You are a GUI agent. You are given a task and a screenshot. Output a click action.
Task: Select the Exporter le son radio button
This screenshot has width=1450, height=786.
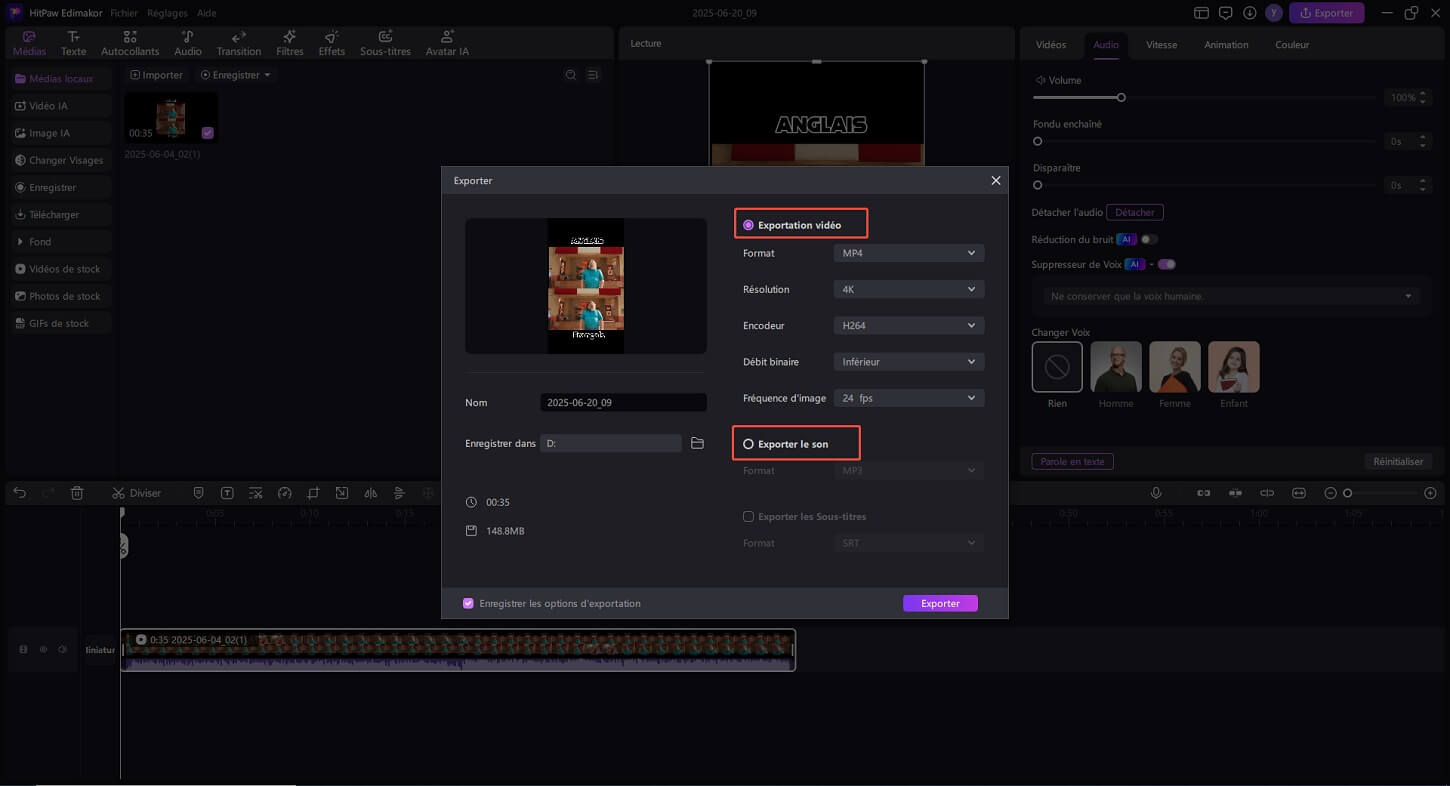click(749, 444)
